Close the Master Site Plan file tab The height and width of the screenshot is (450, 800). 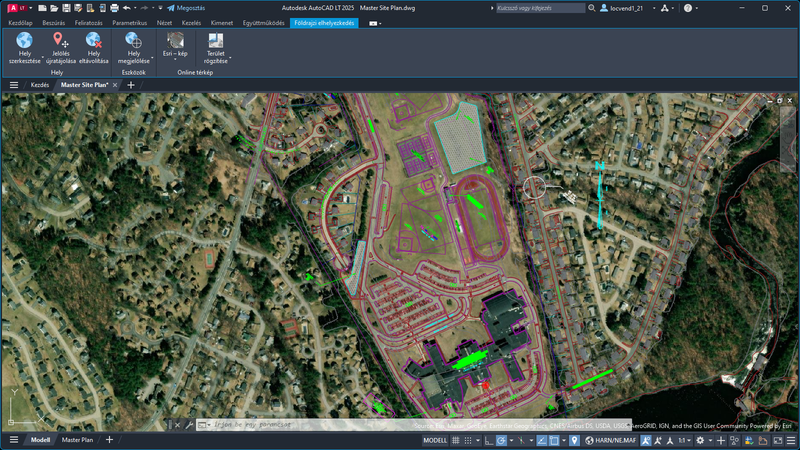[x=115, y=85]
